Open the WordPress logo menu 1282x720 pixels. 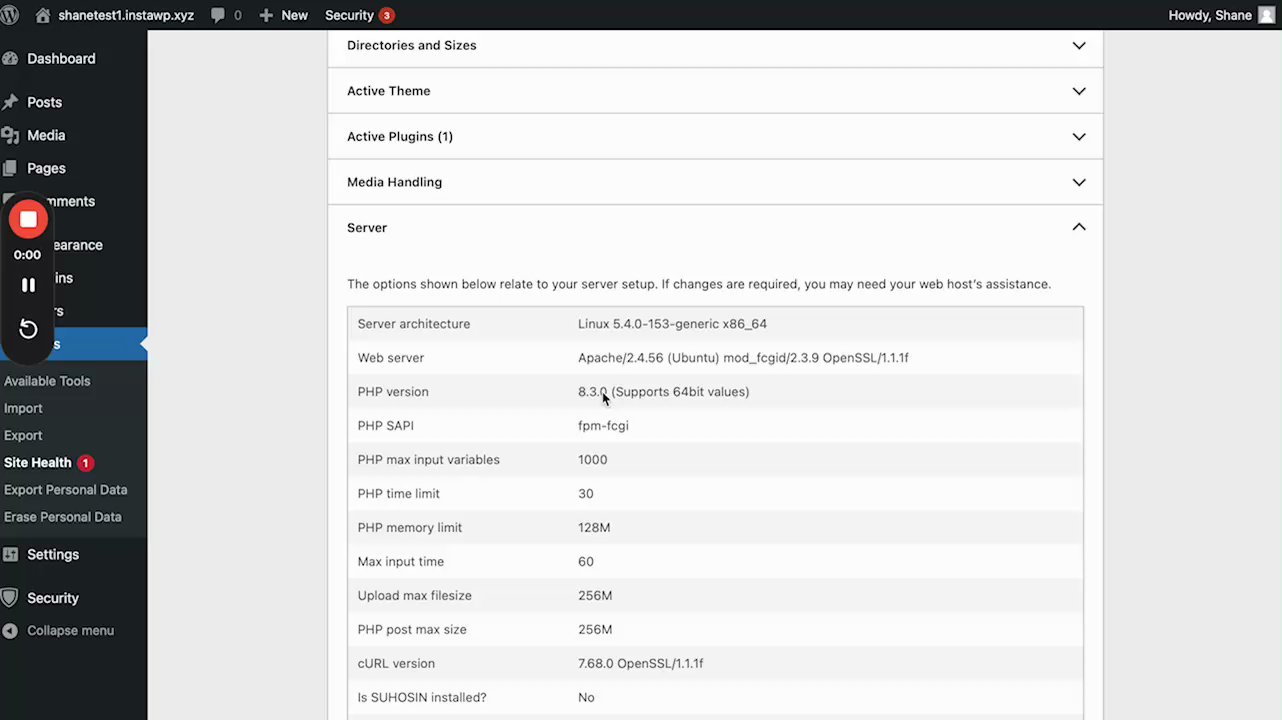[x=11, y=15]
